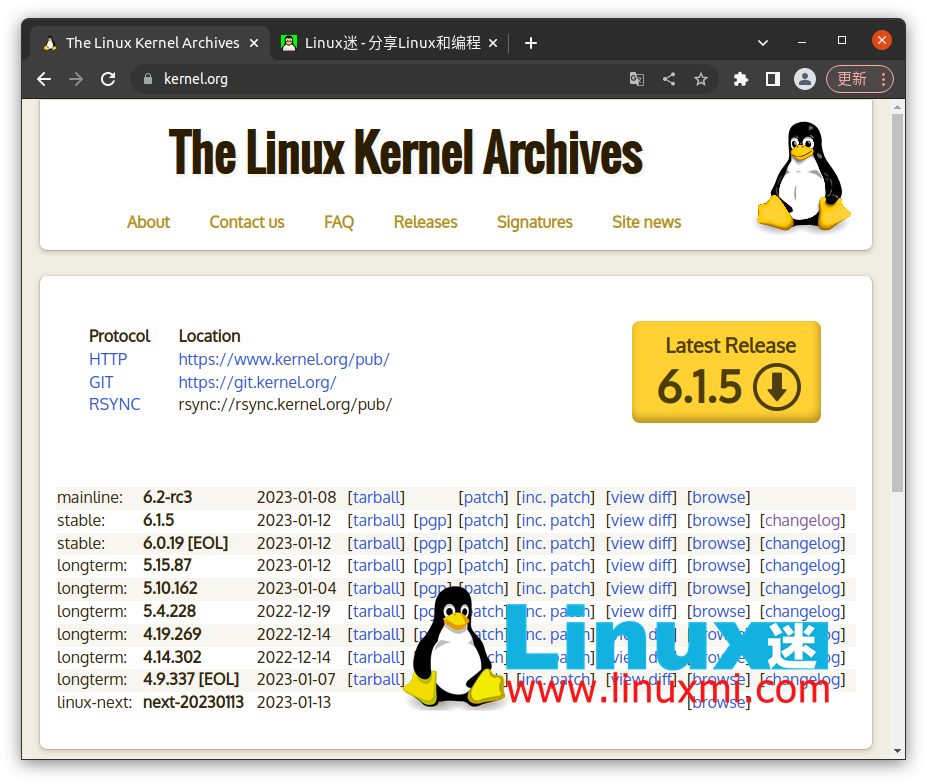The image size is (927, 784).
Task: Download the longterm 5.10.162 tarball
Action: click(x=376, y=589)
